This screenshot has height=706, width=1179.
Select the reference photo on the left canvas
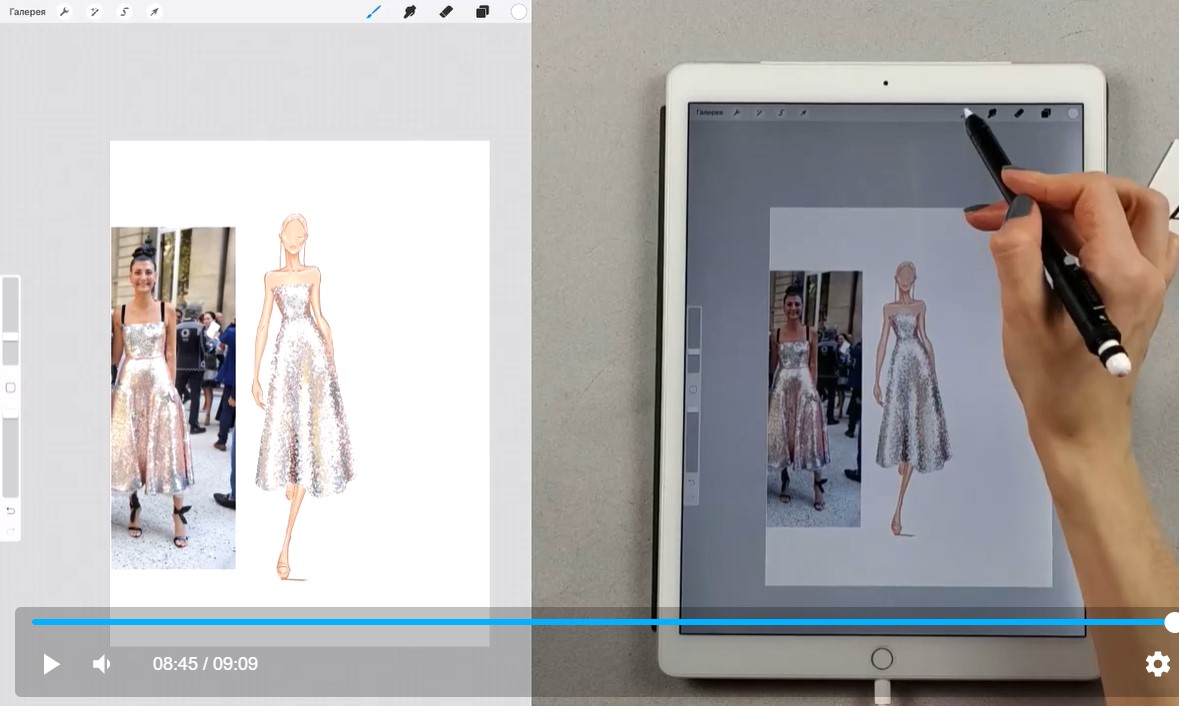tap(173, 398)
